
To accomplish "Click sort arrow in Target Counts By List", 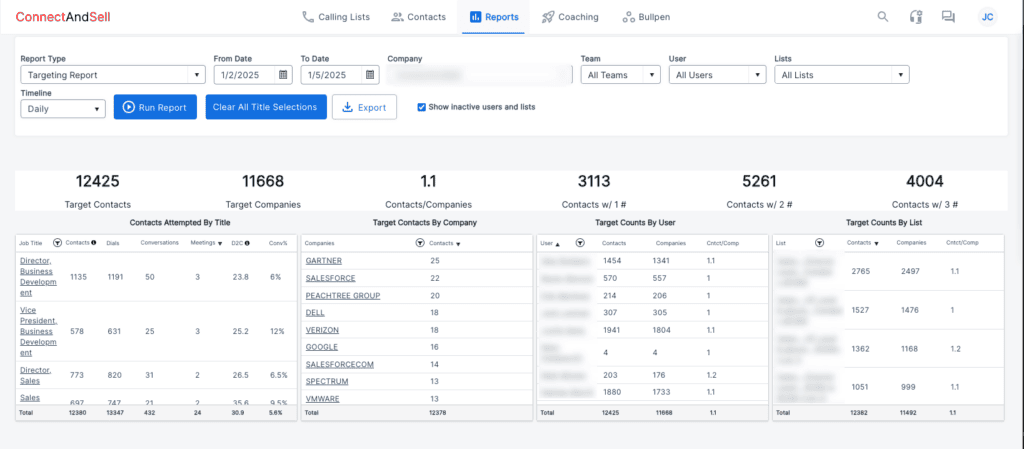I will click(876, 243).
